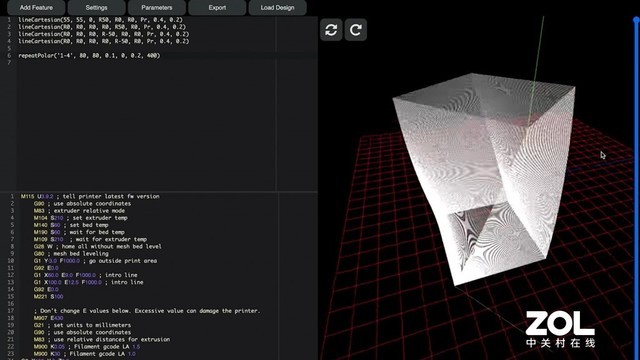
Task: Click the 'G80 ; mesh bed leveling' line
Action: pyautogui.click(x=71, y=253)
